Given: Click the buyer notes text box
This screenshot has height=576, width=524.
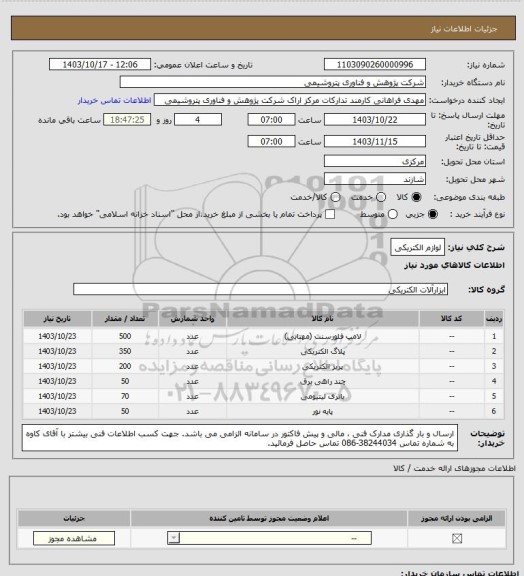Looking at the screenshot, I should click(240, 438).
